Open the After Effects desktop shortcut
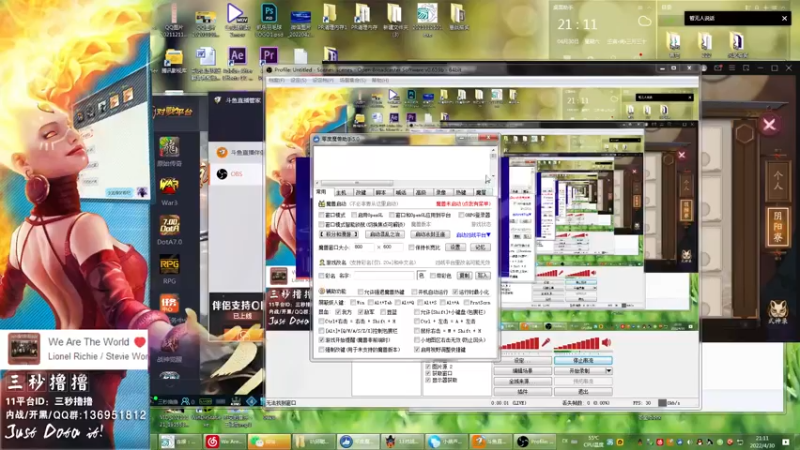 click(x=237, y=56)
